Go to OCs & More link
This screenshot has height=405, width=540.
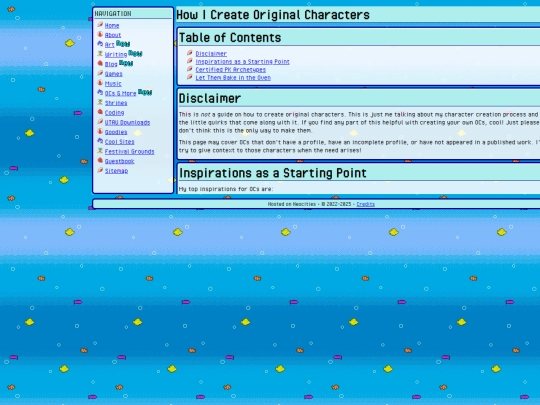pos(120,93)
